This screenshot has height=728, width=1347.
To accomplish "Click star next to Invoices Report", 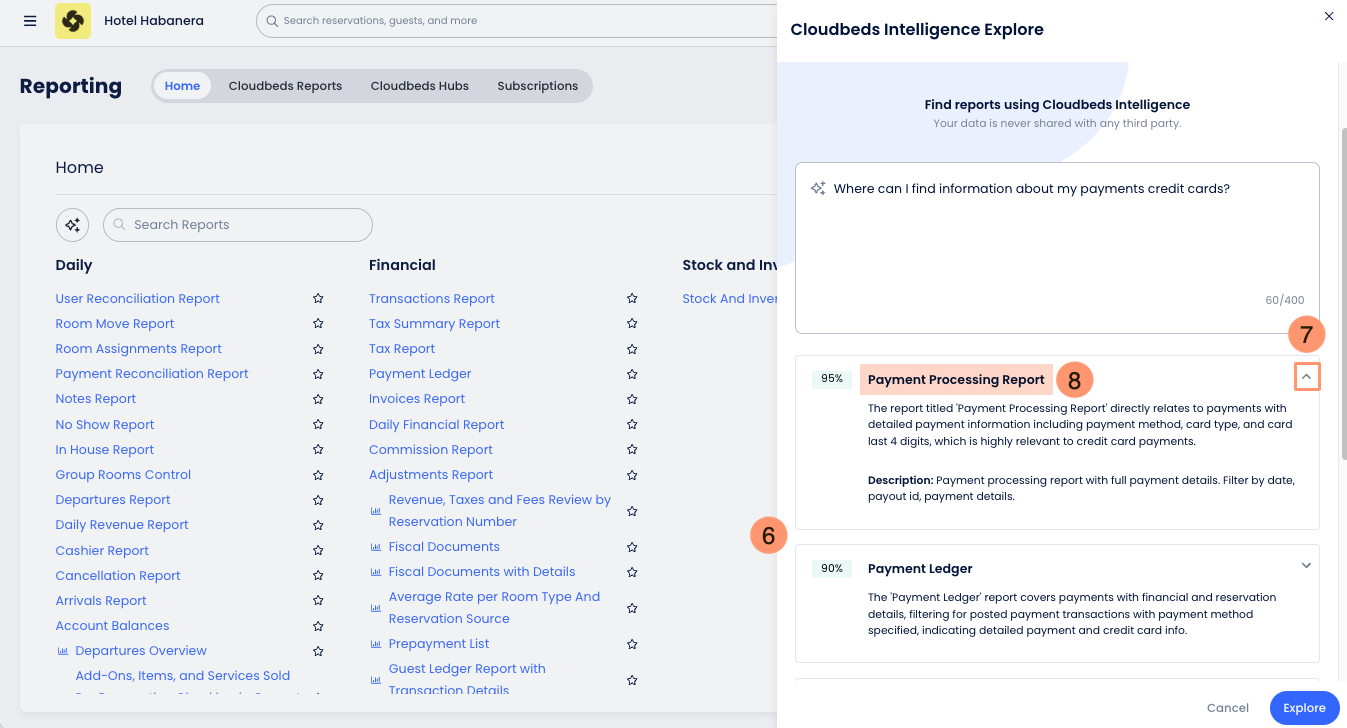I will [x=632, y=399].
